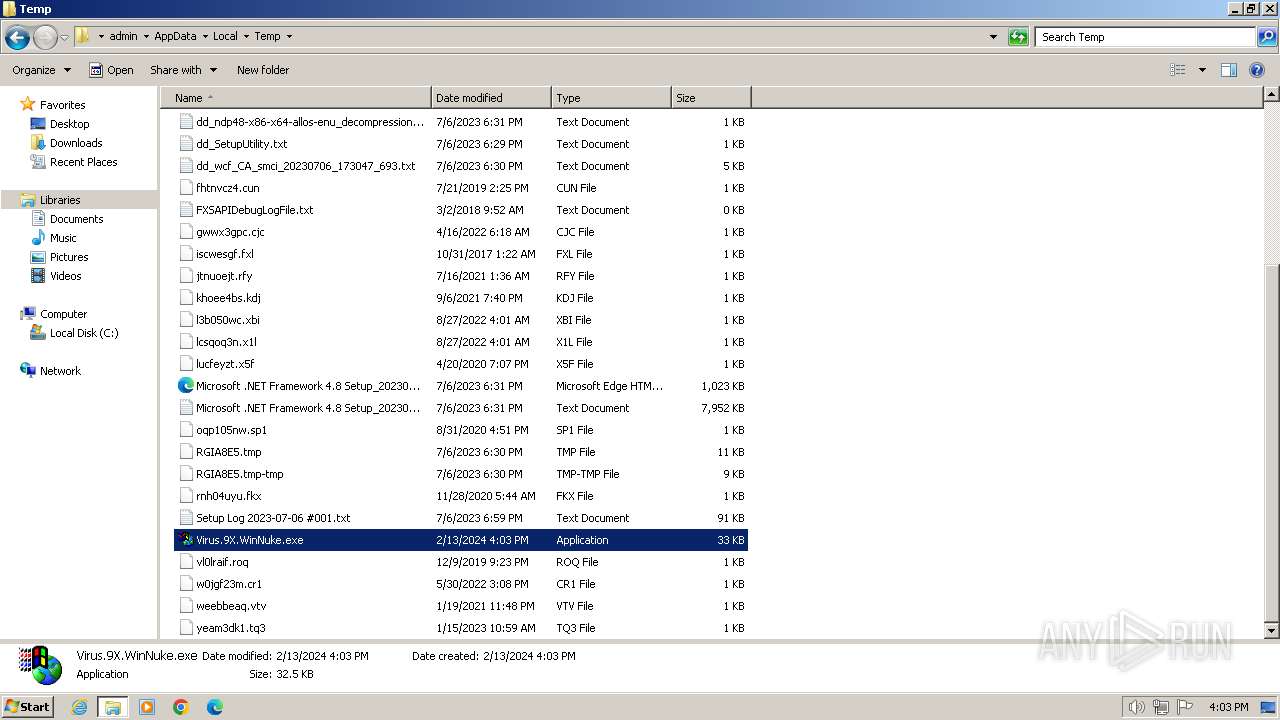
Task: Open Windows Media Player from taskbar
Action: click(147, 707)
